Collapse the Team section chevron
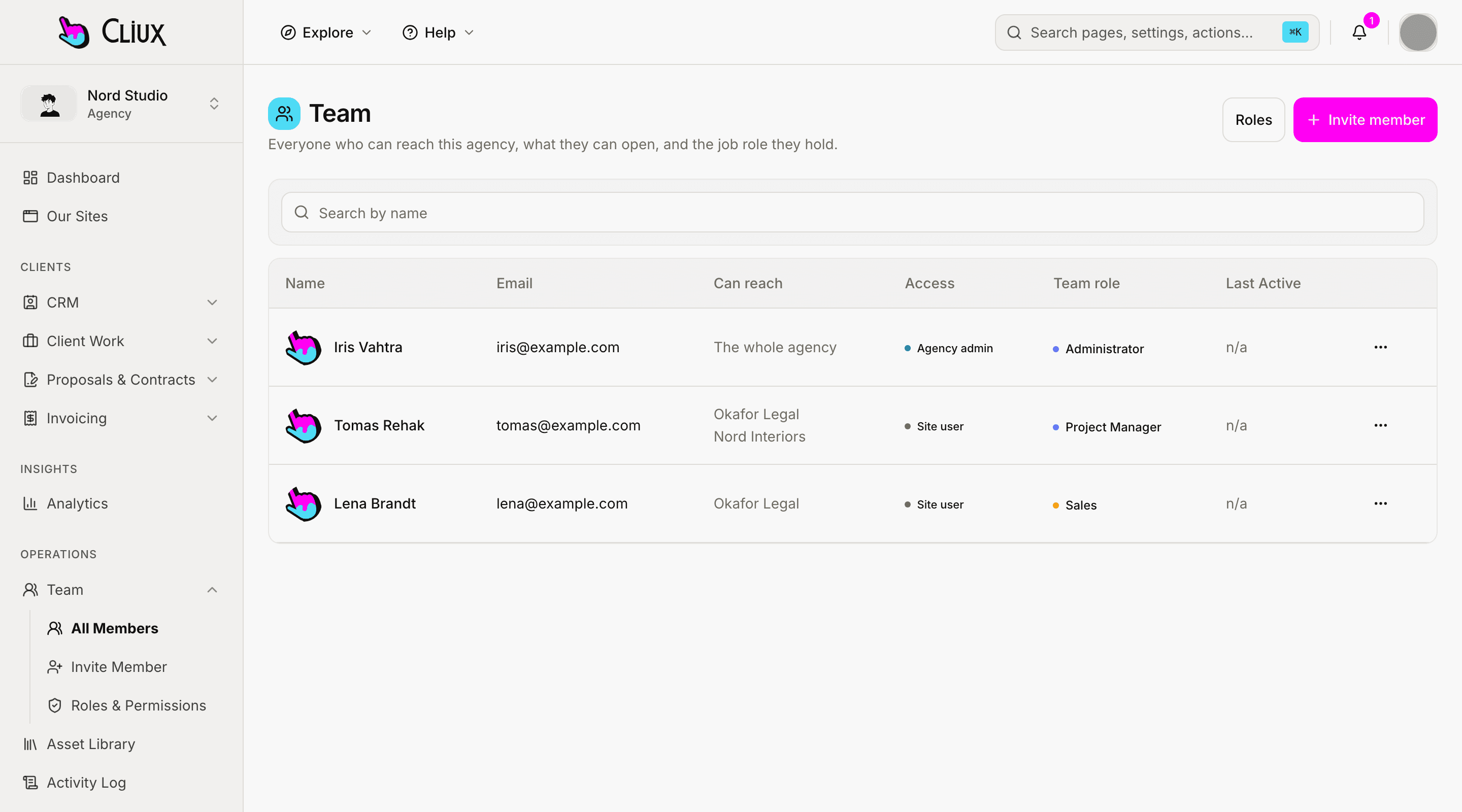The image size is (1462, 812). [x=212, y=590]
